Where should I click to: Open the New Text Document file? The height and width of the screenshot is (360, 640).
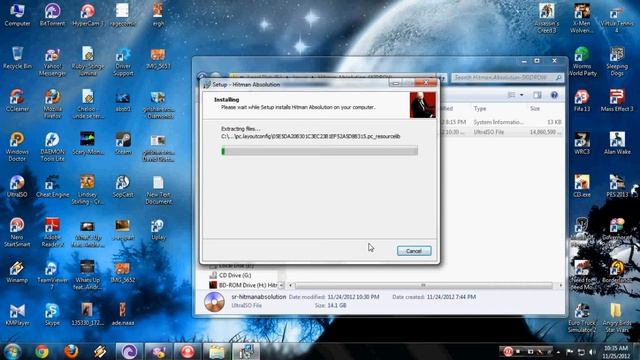pos(158,190)
